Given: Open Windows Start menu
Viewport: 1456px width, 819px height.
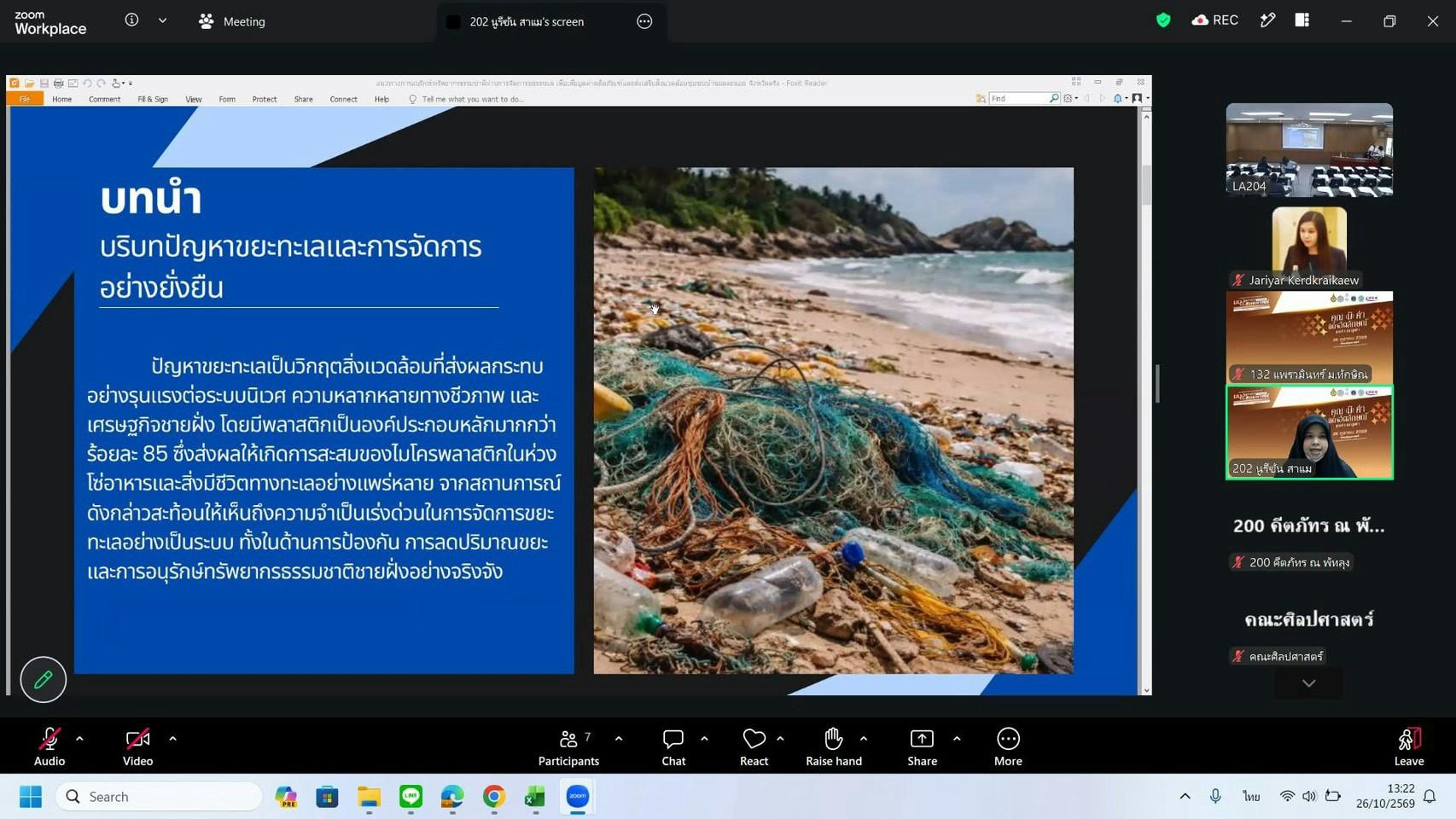Looking at the screenshot, I should pyautogui.click(x=31, y=797).
